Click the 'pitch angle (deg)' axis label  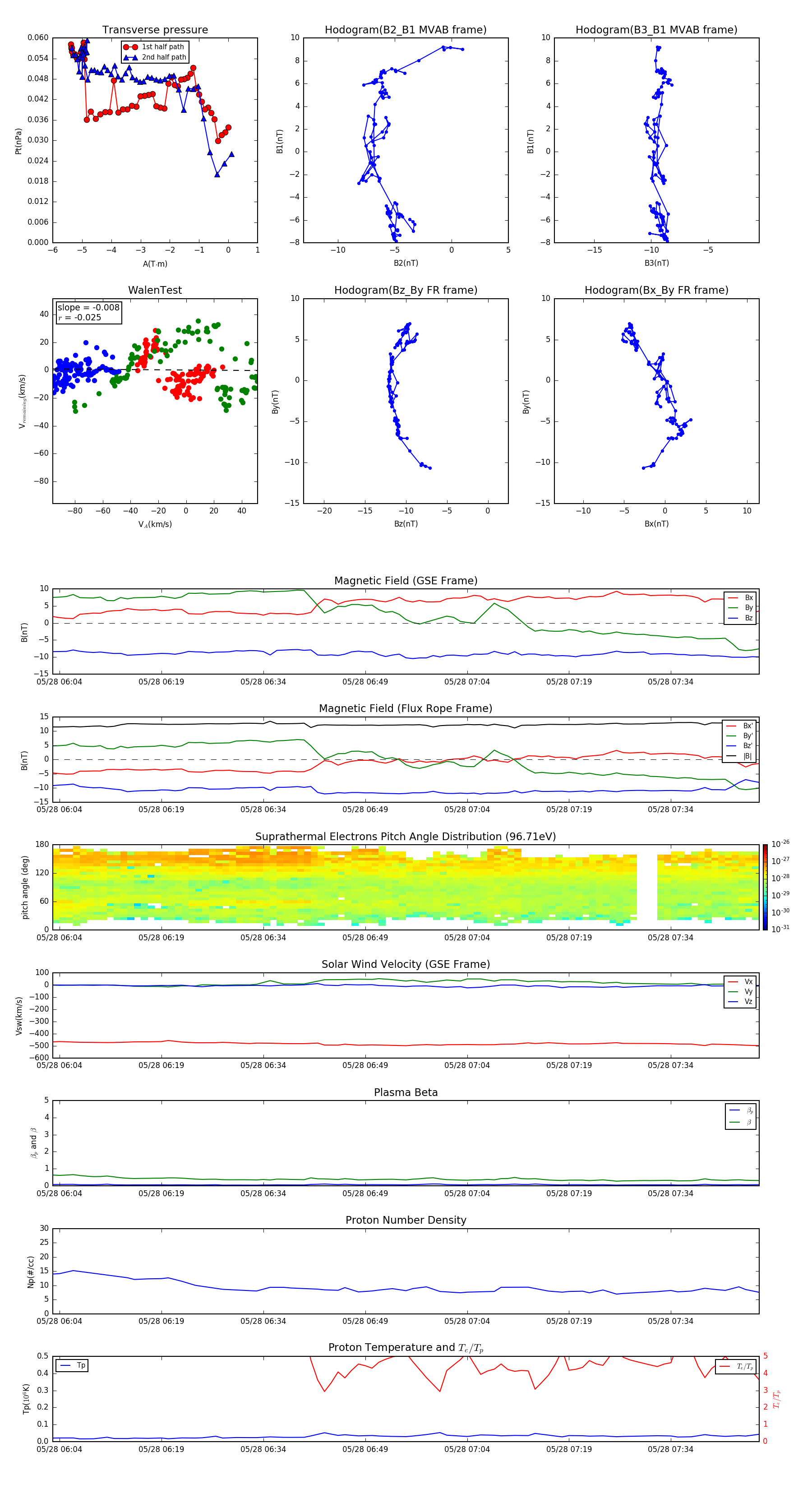(x=25, y=887)
